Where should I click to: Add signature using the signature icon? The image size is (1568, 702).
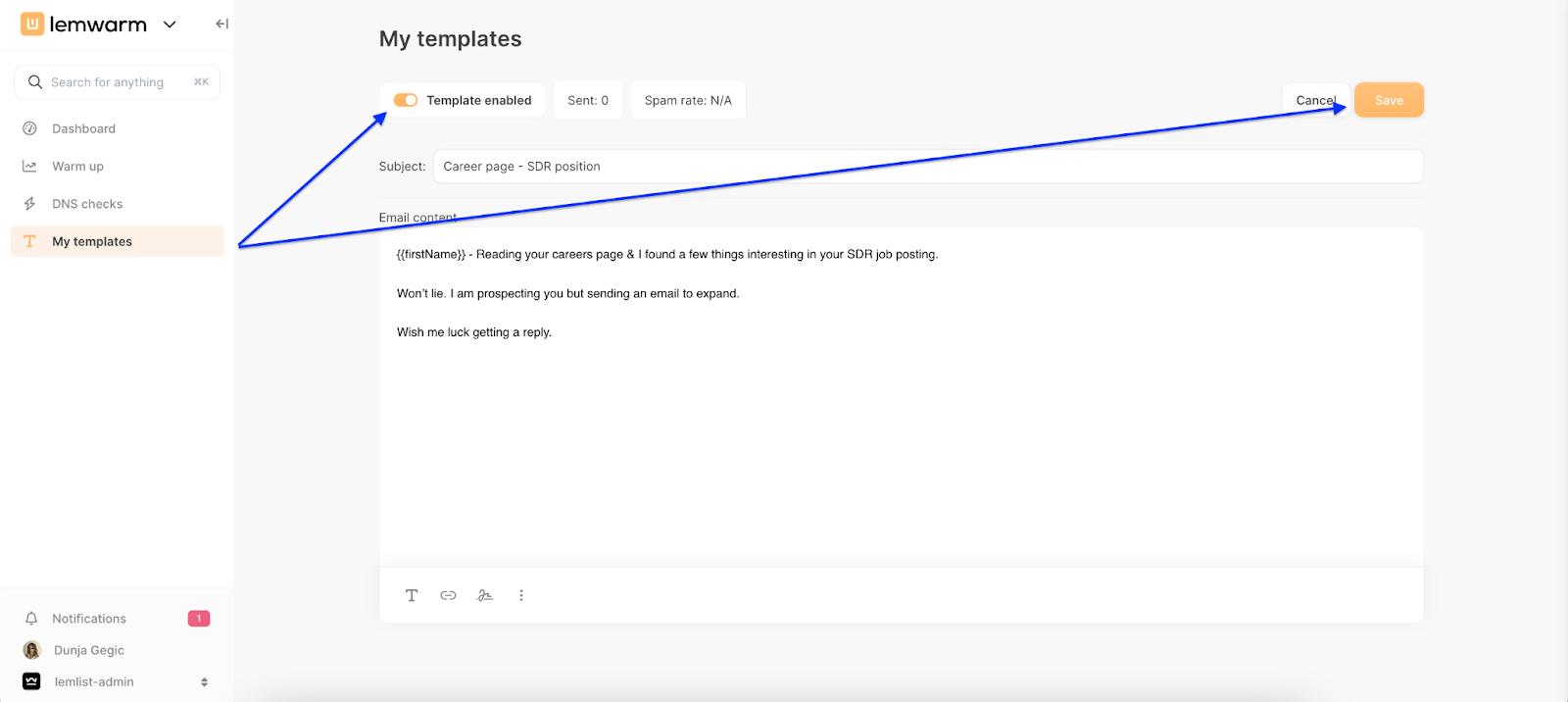(x=485, y=595)
